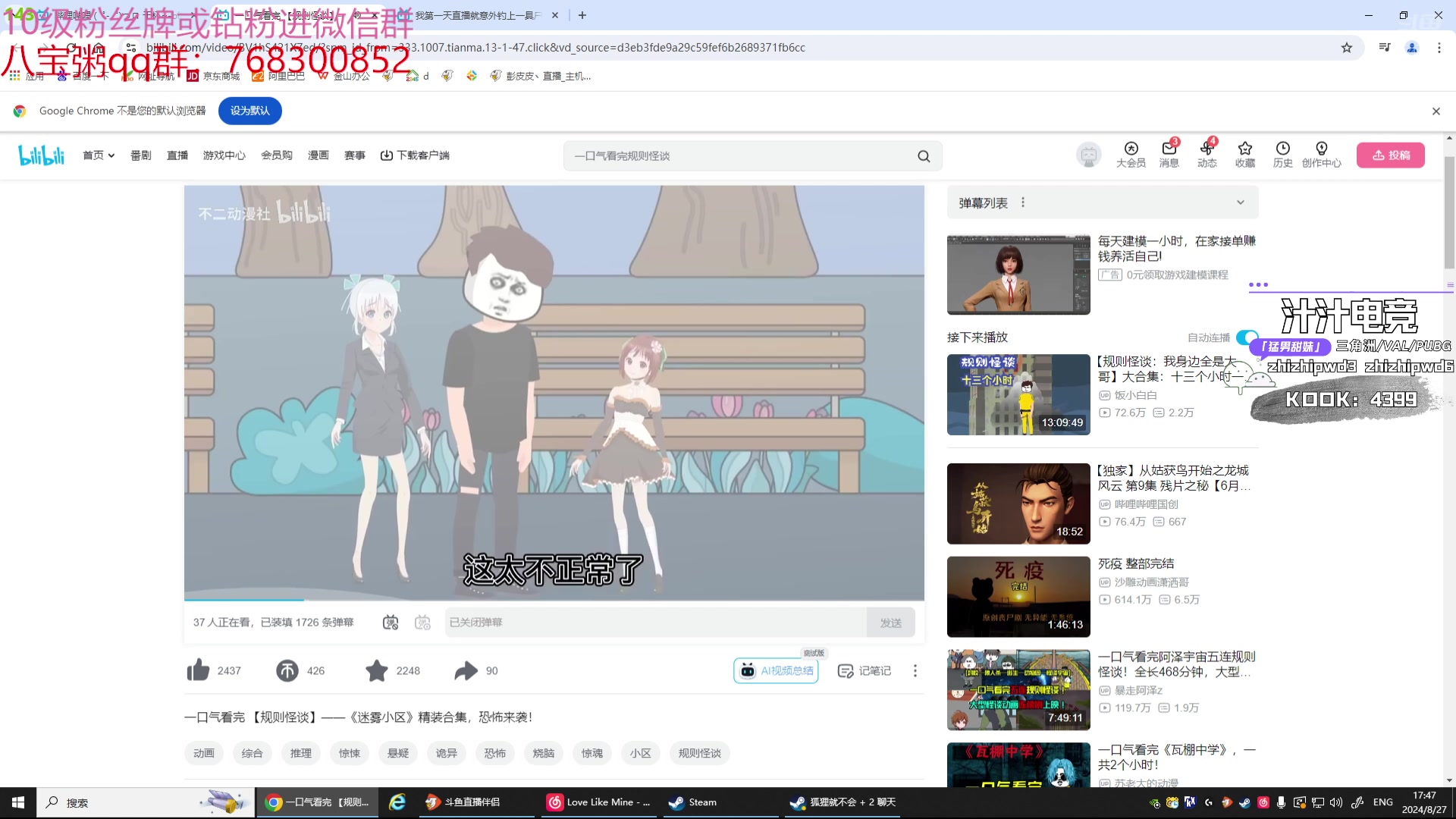
Task: Open the 死疫 整部完结 video thumbnail
Action: pyautogui.click(x=1018, y=597)
